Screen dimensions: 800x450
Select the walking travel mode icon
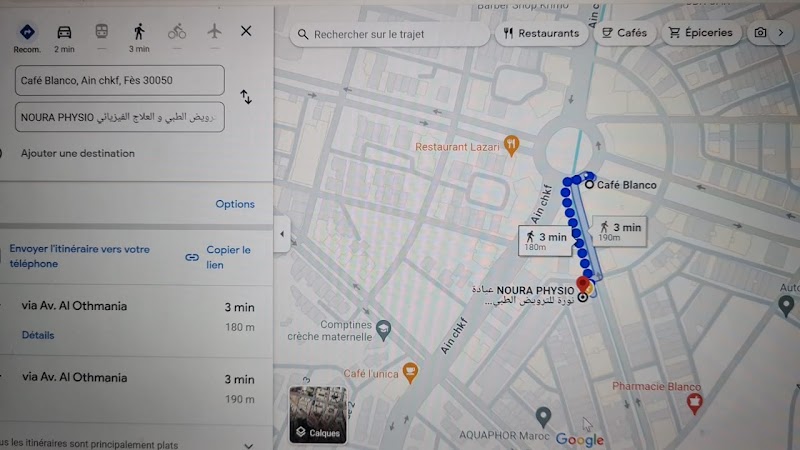139,32
